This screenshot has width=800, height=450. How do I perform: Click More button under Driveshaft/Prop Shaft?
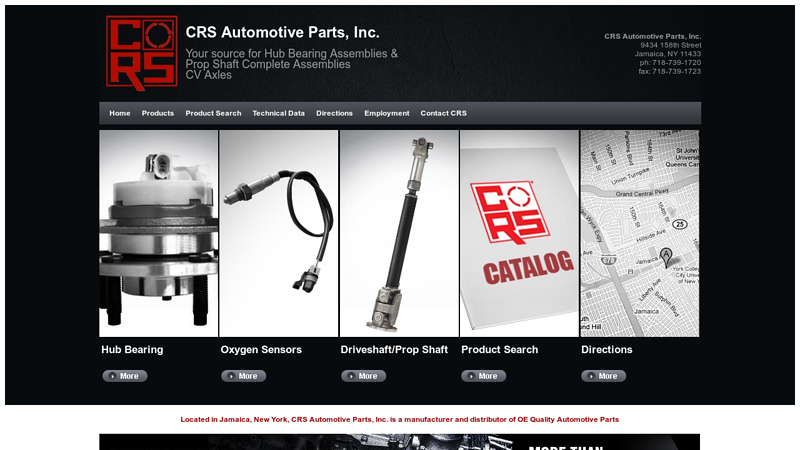tap(364, 376)
